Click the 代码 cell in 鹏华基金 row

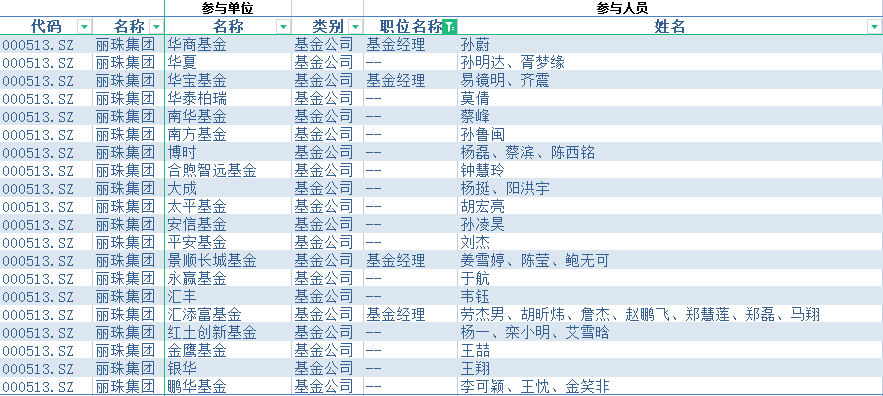click(46, 386)
